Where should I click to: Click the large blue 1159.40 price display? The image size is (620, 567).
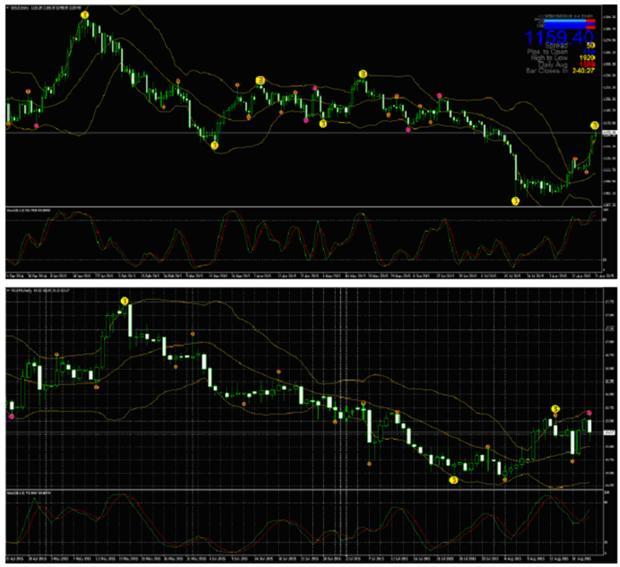[x=559, y=38]
